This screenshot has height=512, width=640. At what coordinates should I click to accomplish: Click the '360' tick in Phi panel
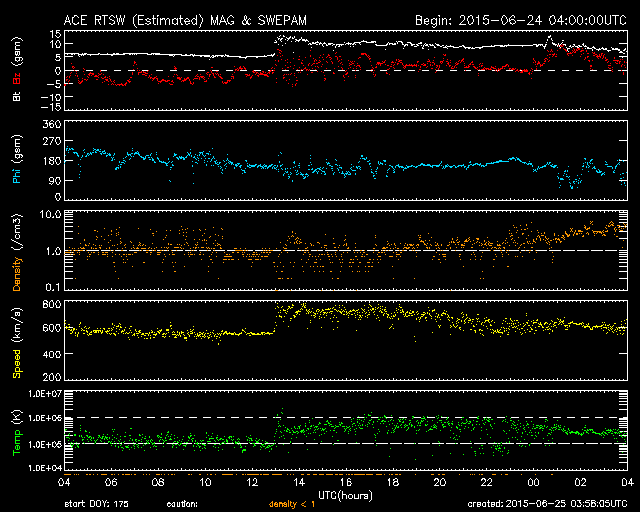[x=52, y=124]
